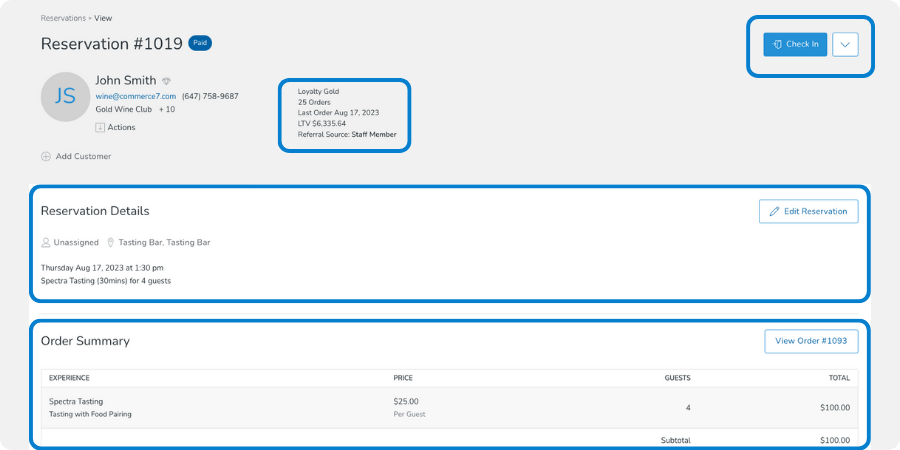The width and height of the screenshot is (900, 450).
Task: Click the Edit Reservation button
Action: (808, 211)
